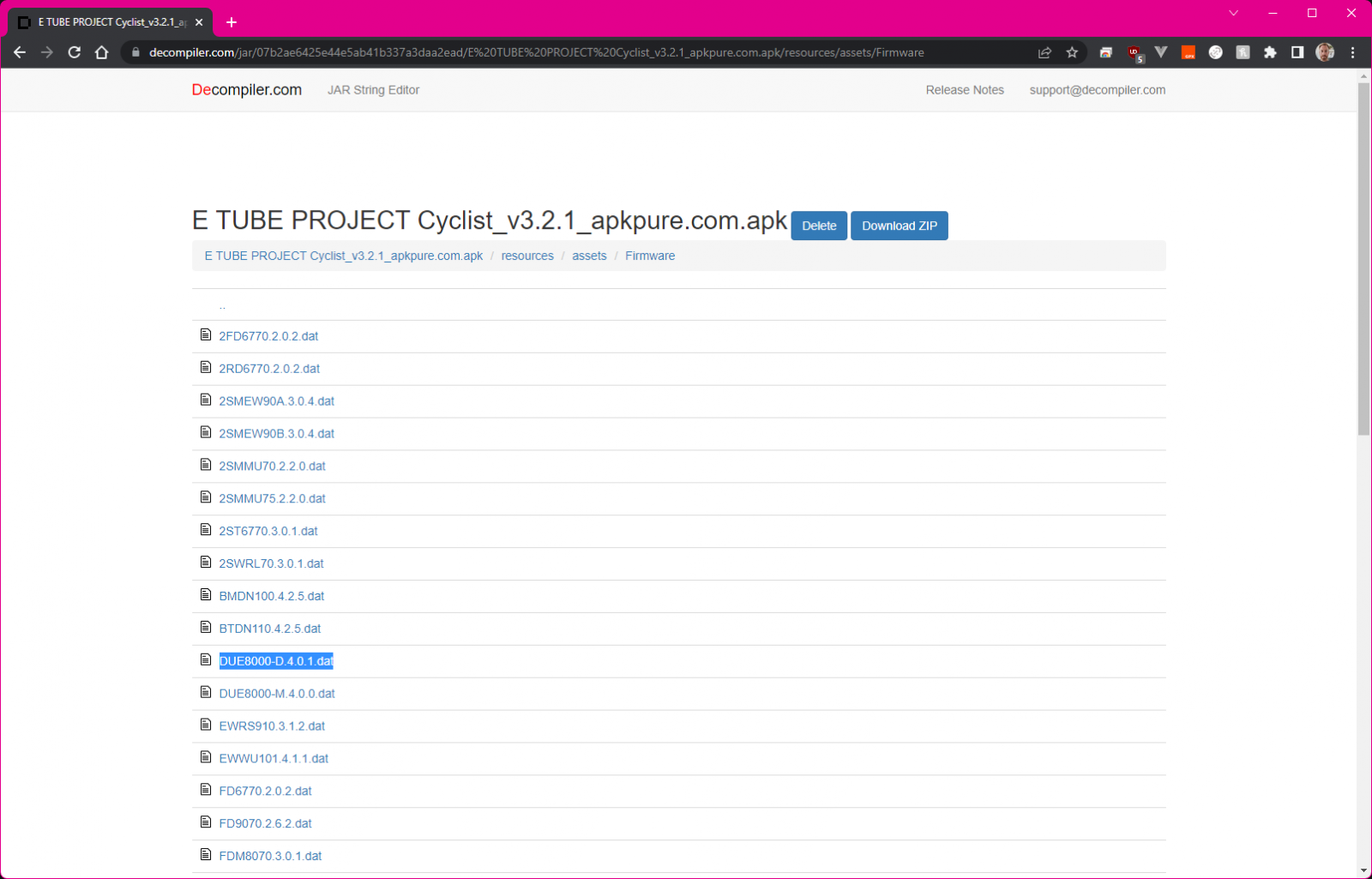Open file 2SWRL70.3.0.1.dat

click(272, 564)
